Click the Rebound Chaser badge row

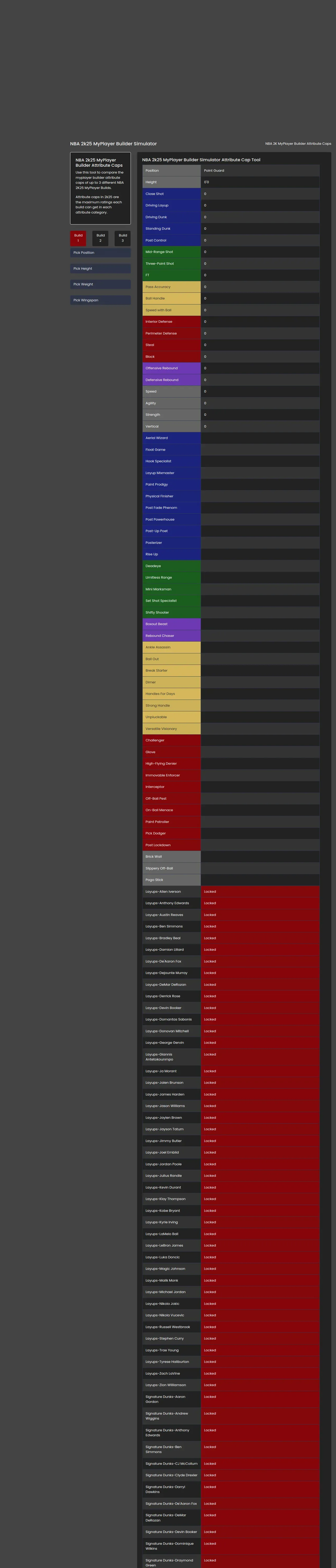pos(231,636)
